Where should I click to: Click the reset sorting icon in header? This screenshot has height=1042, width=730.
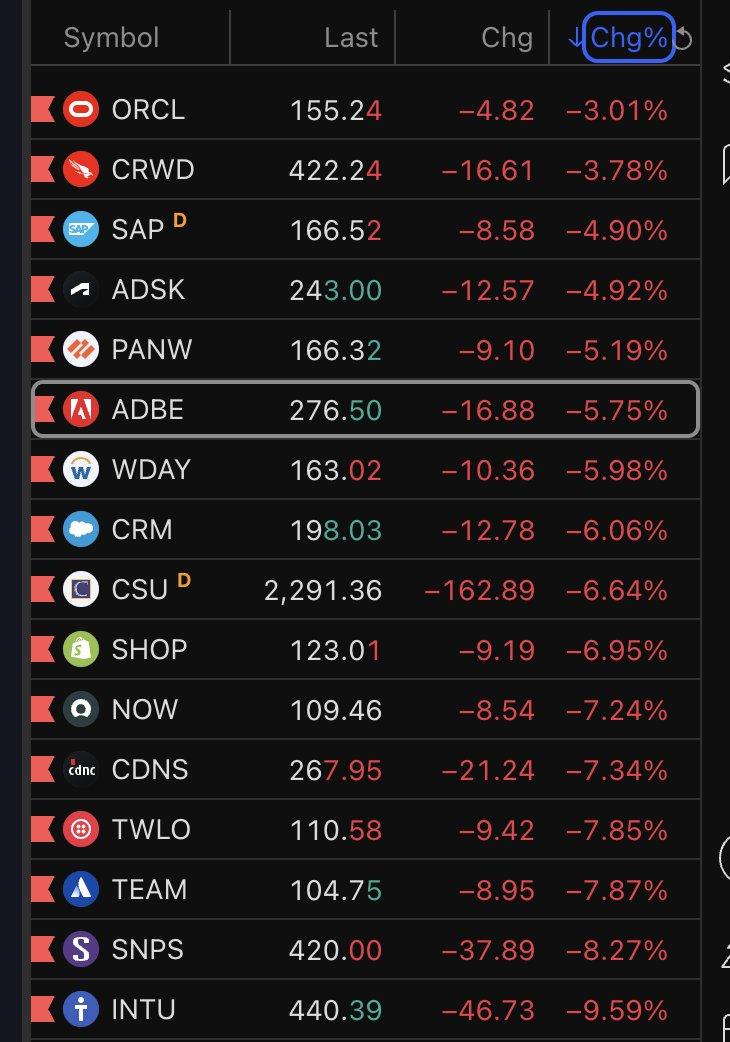684,39
